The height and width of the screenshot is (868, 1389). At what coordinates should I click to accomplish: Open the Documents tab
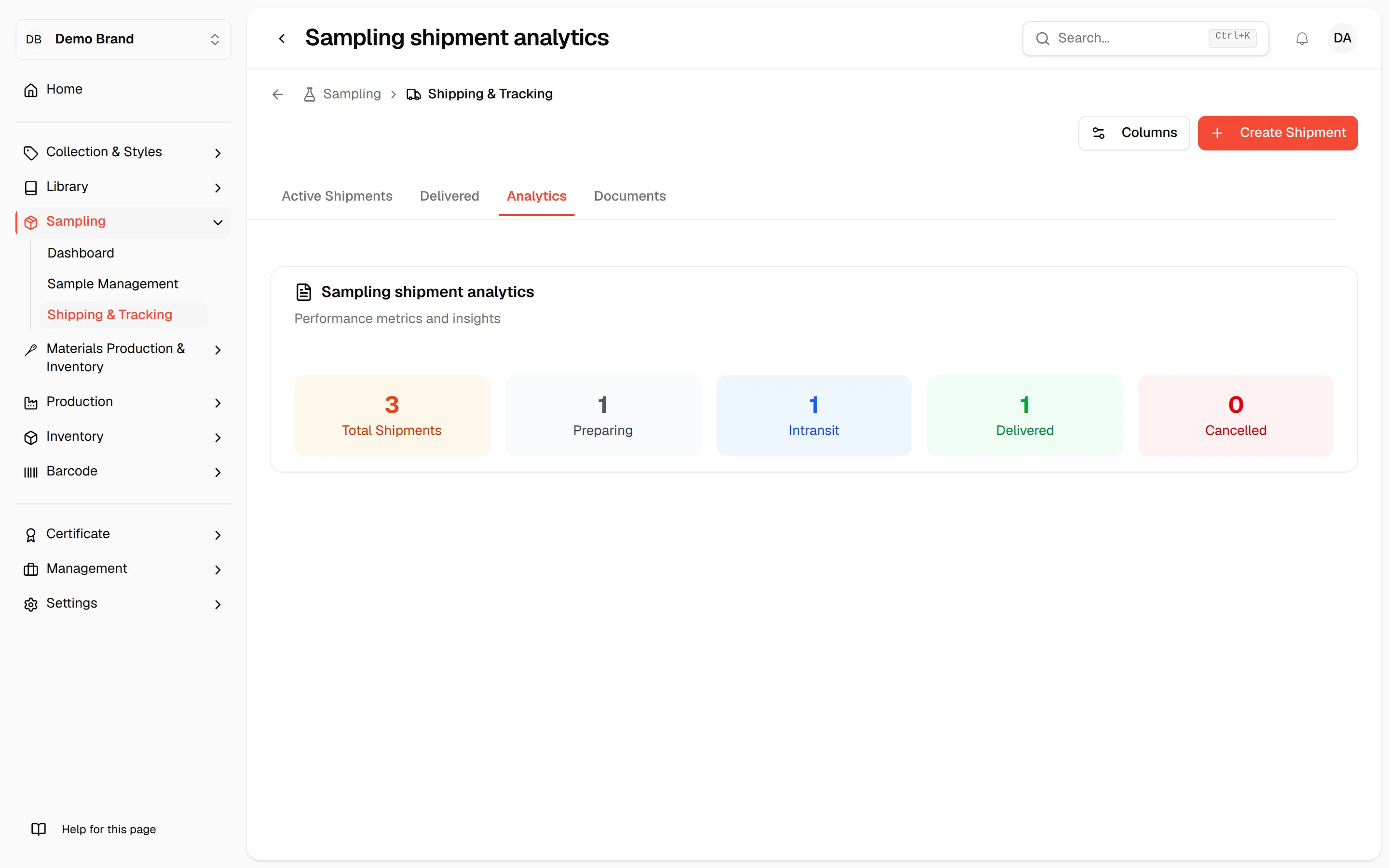(x=630, y=196)
